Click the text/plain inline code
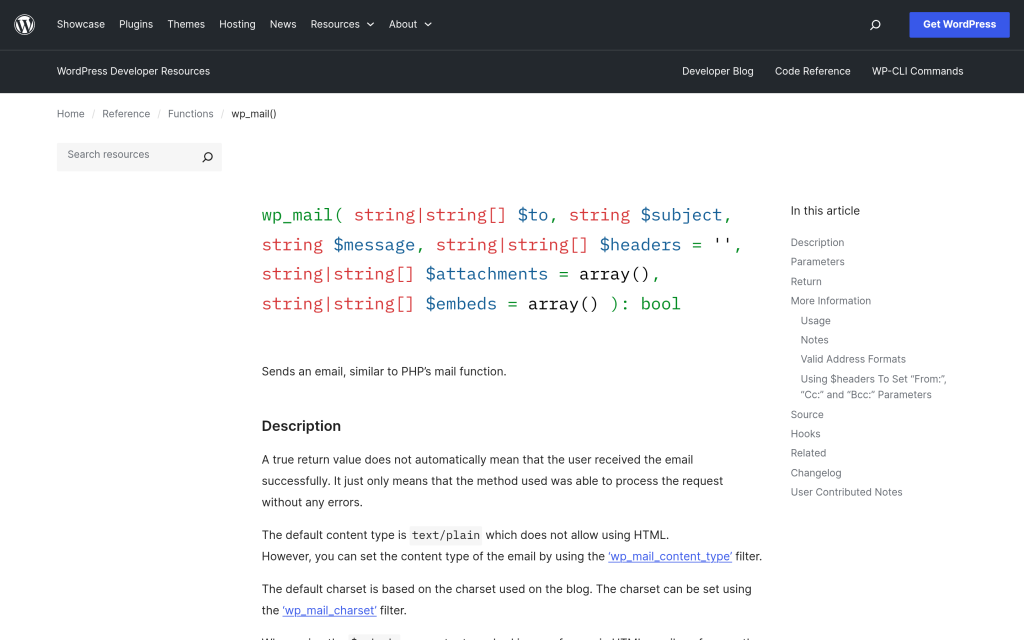Screen dimensions: 1024x640 point(446,536)
